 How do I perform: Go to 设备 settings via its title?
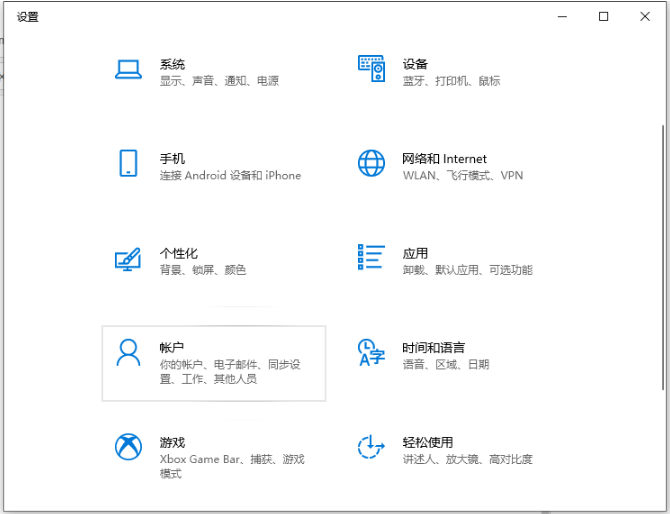pyautogui.click(x=415, y=64)
